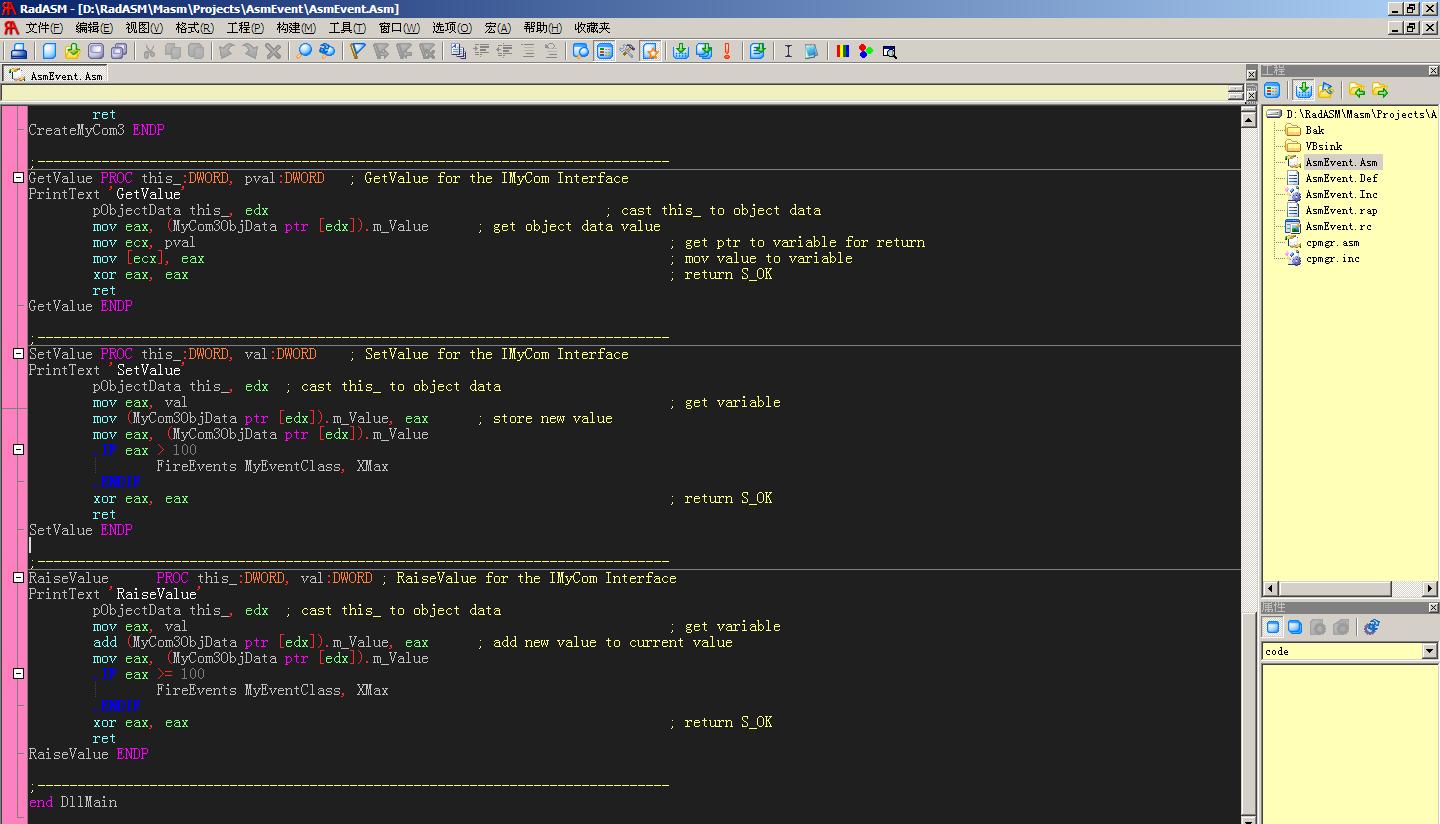This screenshot has height=824, width=1440.
Task: Open the 工程(P) menu
Action: pos(245,28)
